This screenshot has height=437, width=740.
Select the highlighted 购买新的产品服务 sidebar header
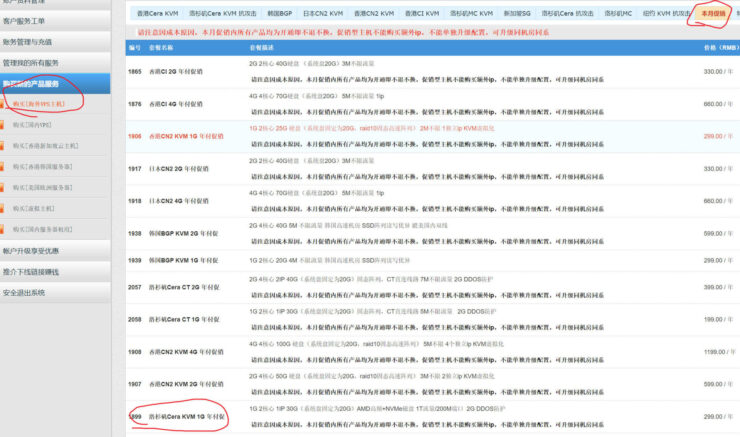[x=31, y=84]
